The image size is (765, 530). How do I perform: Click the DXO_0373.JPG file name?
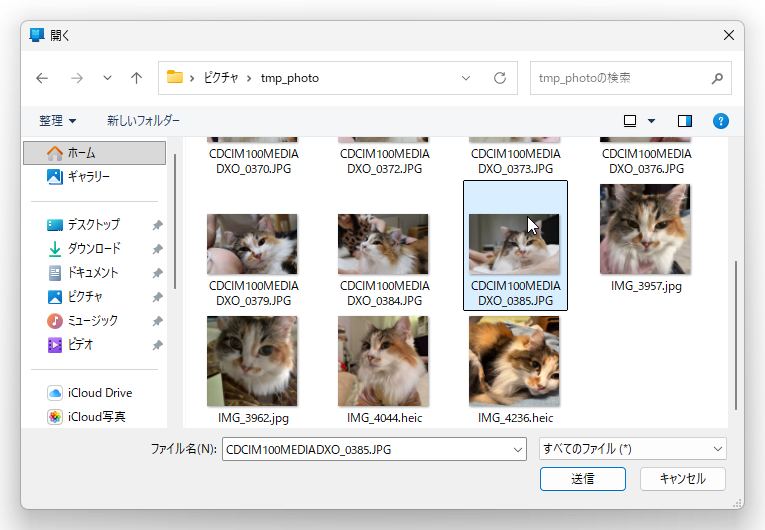tap(516, 161)
